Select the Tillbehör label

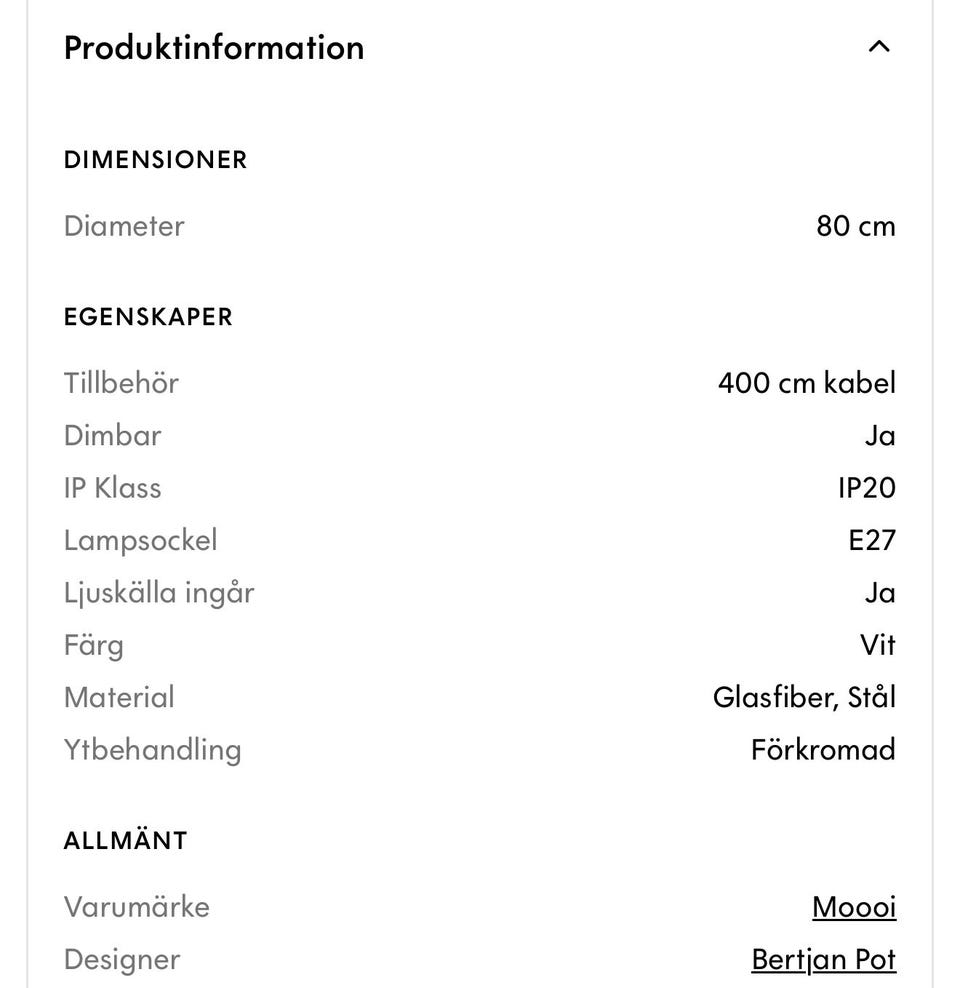coord(121,383)
